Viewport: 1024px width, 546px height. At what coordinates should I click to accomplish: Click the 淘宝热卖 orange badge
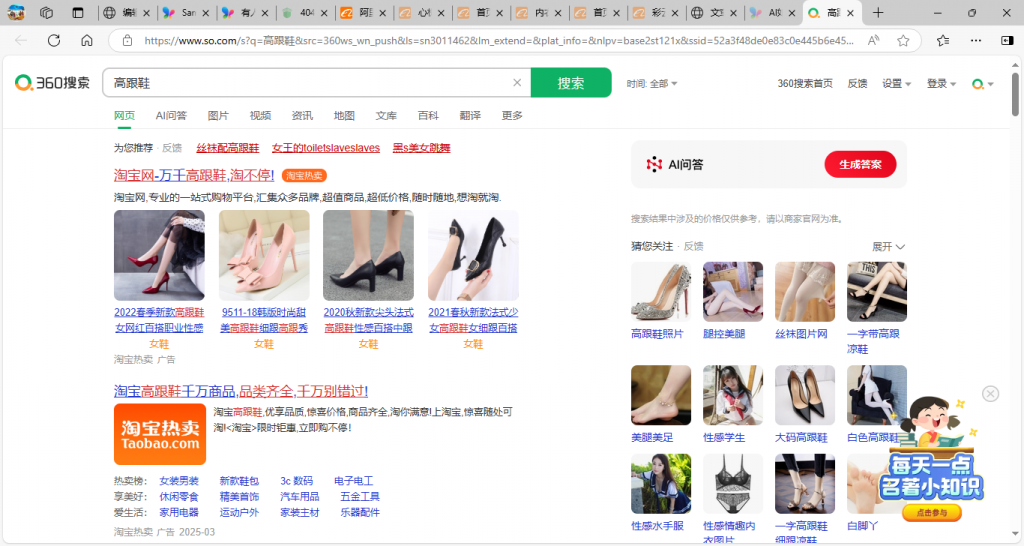click(x=304, y=175)
